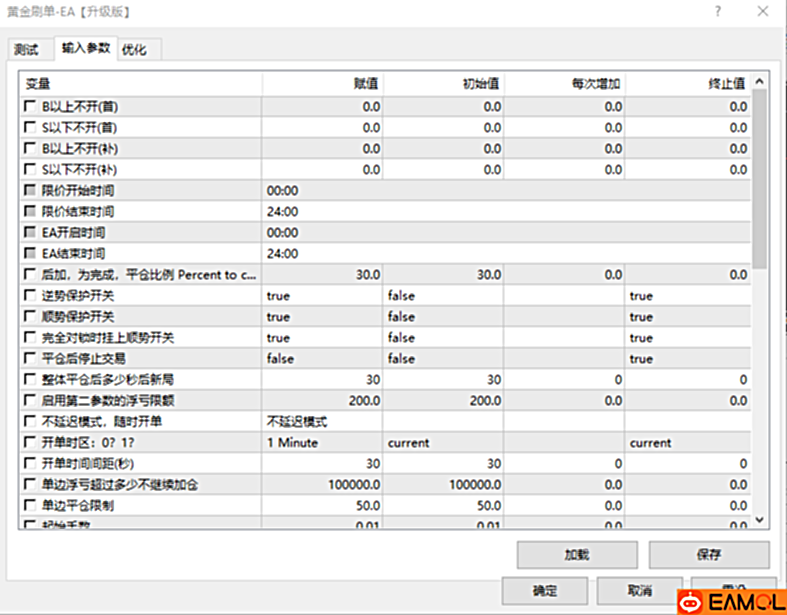787x615 pixels.
Task: Click the scrollbar up arrow
Action: pos(760,83)
